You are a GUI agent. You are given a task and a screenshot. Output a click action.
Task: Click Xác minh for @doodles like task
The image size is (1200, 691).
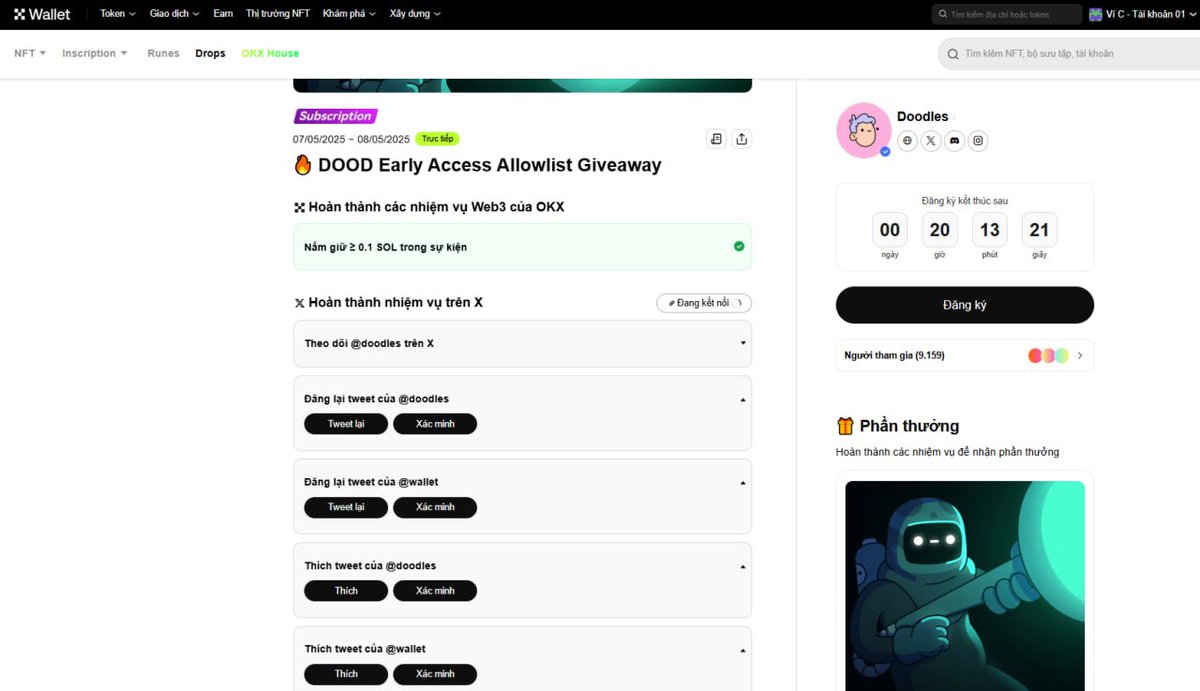click(435, 591)
